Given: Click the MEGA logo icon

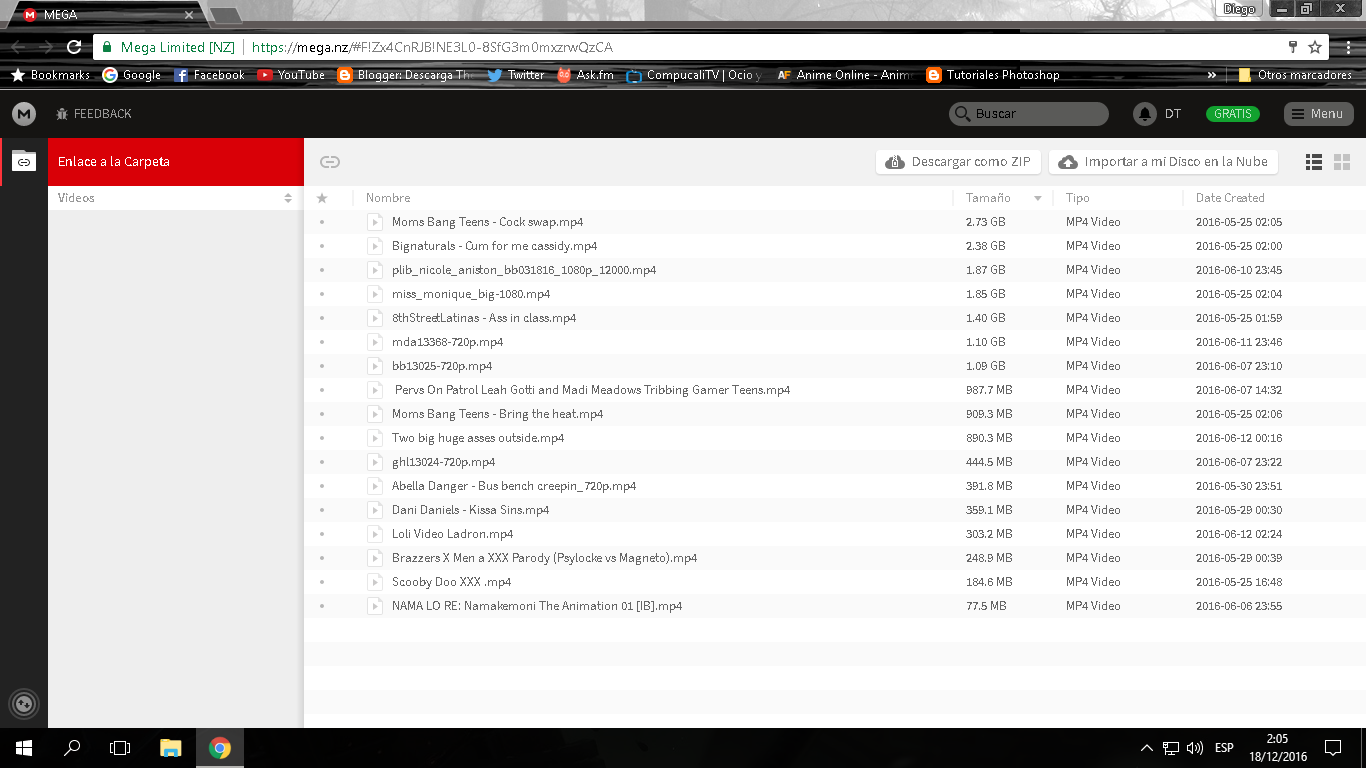Looking at the screenshot, I should tap(24, 114).
